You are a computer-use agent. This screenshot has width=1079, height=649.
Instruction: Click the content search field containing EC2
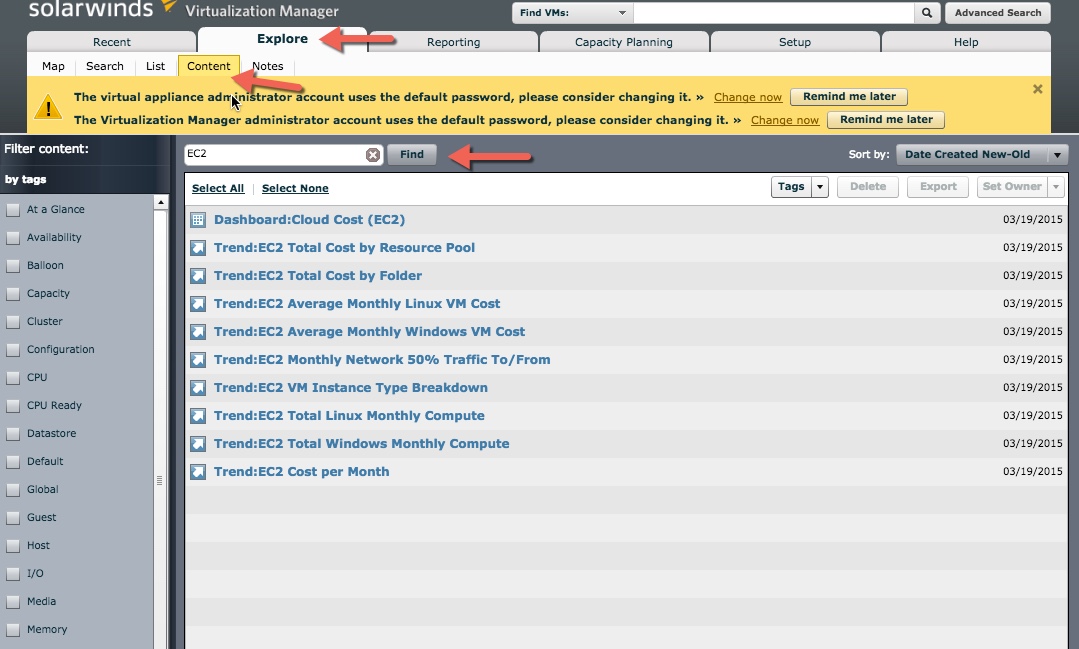[x=275, y=154]
